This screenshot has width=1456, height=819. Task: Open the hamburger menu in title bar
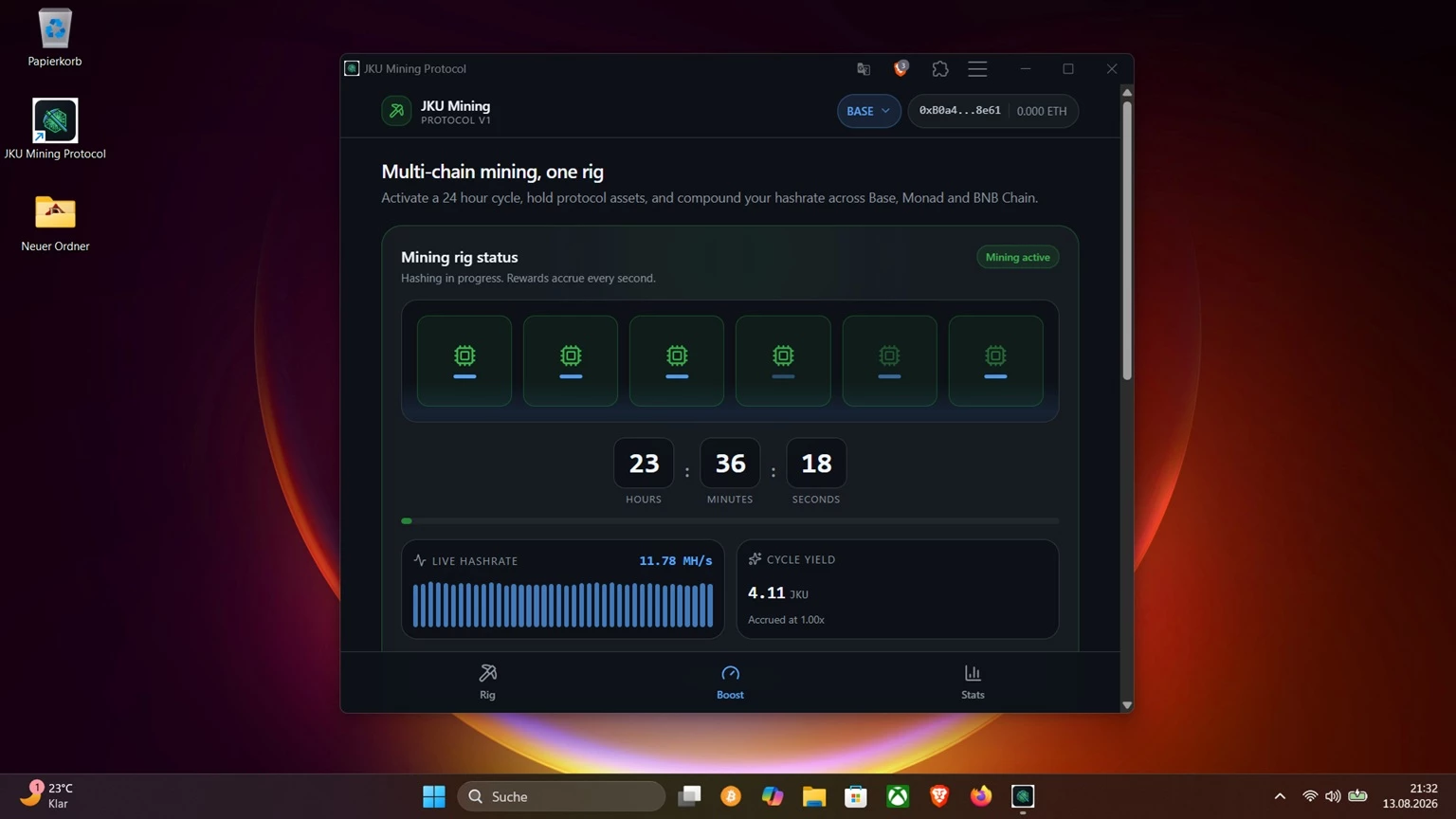coord(977,69)
